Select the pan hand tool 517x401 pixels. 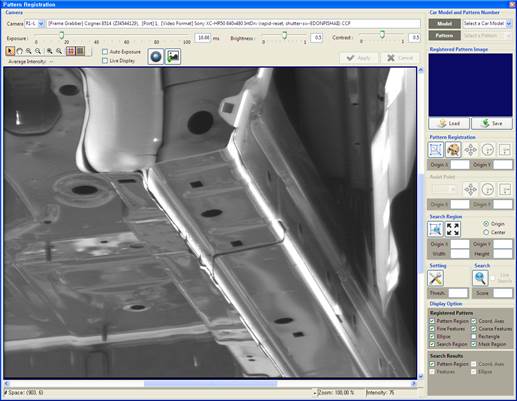point(19,51)
